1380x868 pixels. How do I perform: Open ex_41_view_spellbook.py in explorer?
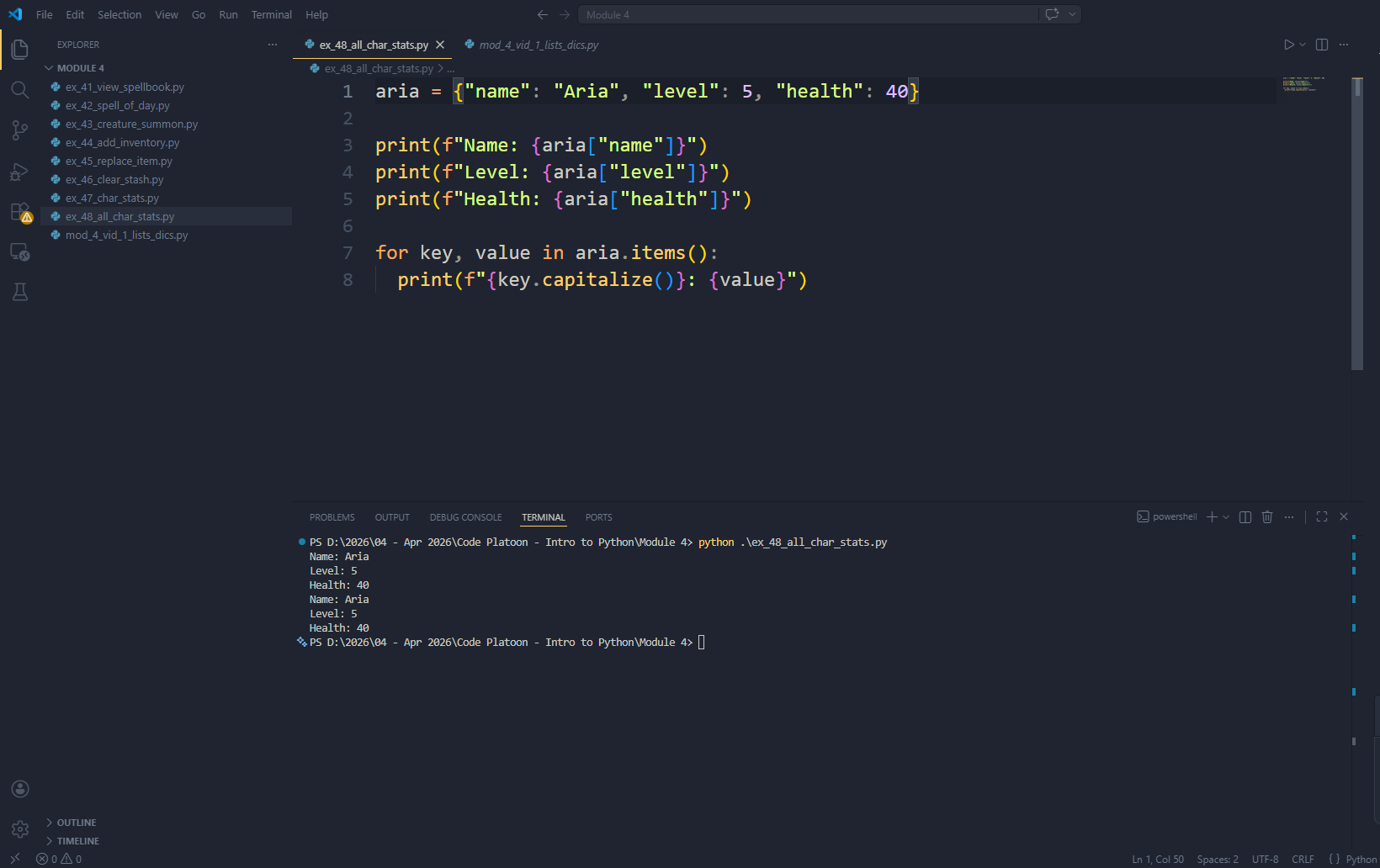pyautogui.click(x=167, y=87)
